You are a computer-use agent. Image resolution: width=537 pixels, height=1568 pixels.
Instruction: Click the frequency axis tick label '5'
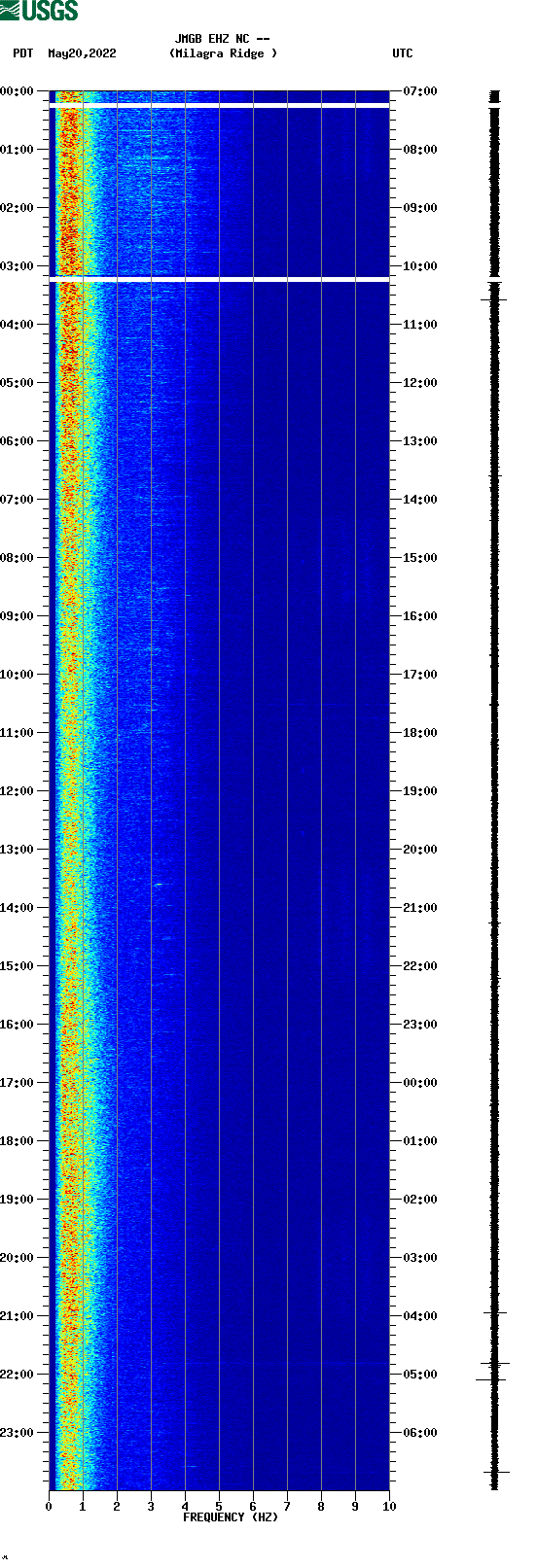[219, 1507]
